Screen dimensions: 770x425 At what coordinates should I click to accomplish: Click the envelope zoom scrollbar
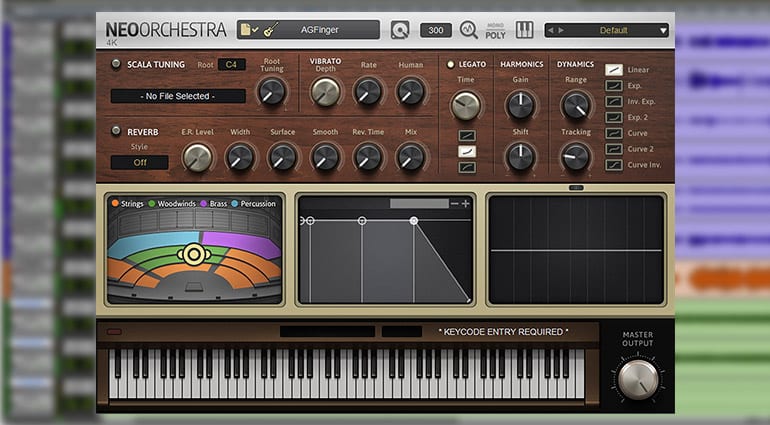click(419, 203)
